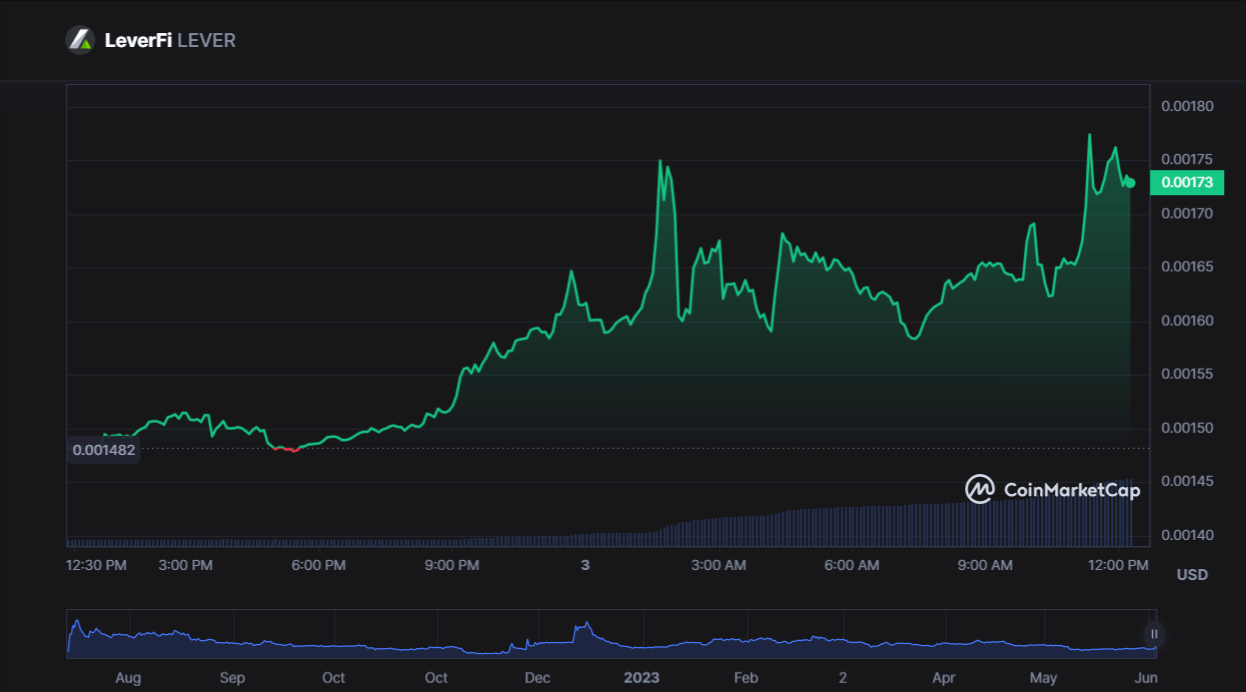Click the USD currency label
The width and height of the screenshot is (1246, 692).
[x=1192, y=575]
